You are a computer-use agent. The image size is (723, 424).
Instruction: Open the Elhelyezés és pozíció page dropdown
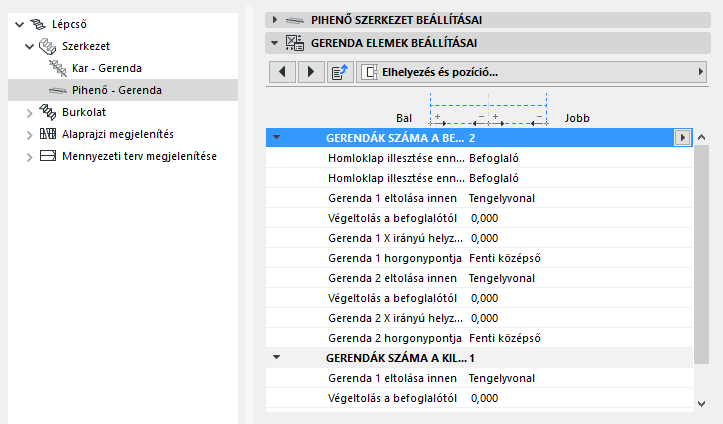(531, 72)
